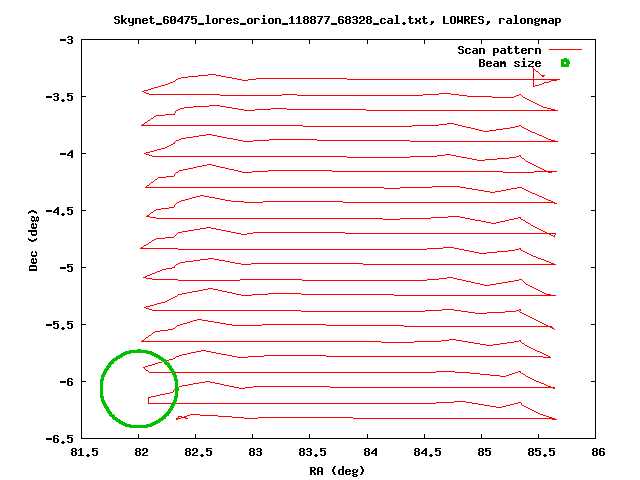Click the x-axis tick label 83
Image resolution: width=640 pixels, height=480 pixels.
(x=256, y=452)
